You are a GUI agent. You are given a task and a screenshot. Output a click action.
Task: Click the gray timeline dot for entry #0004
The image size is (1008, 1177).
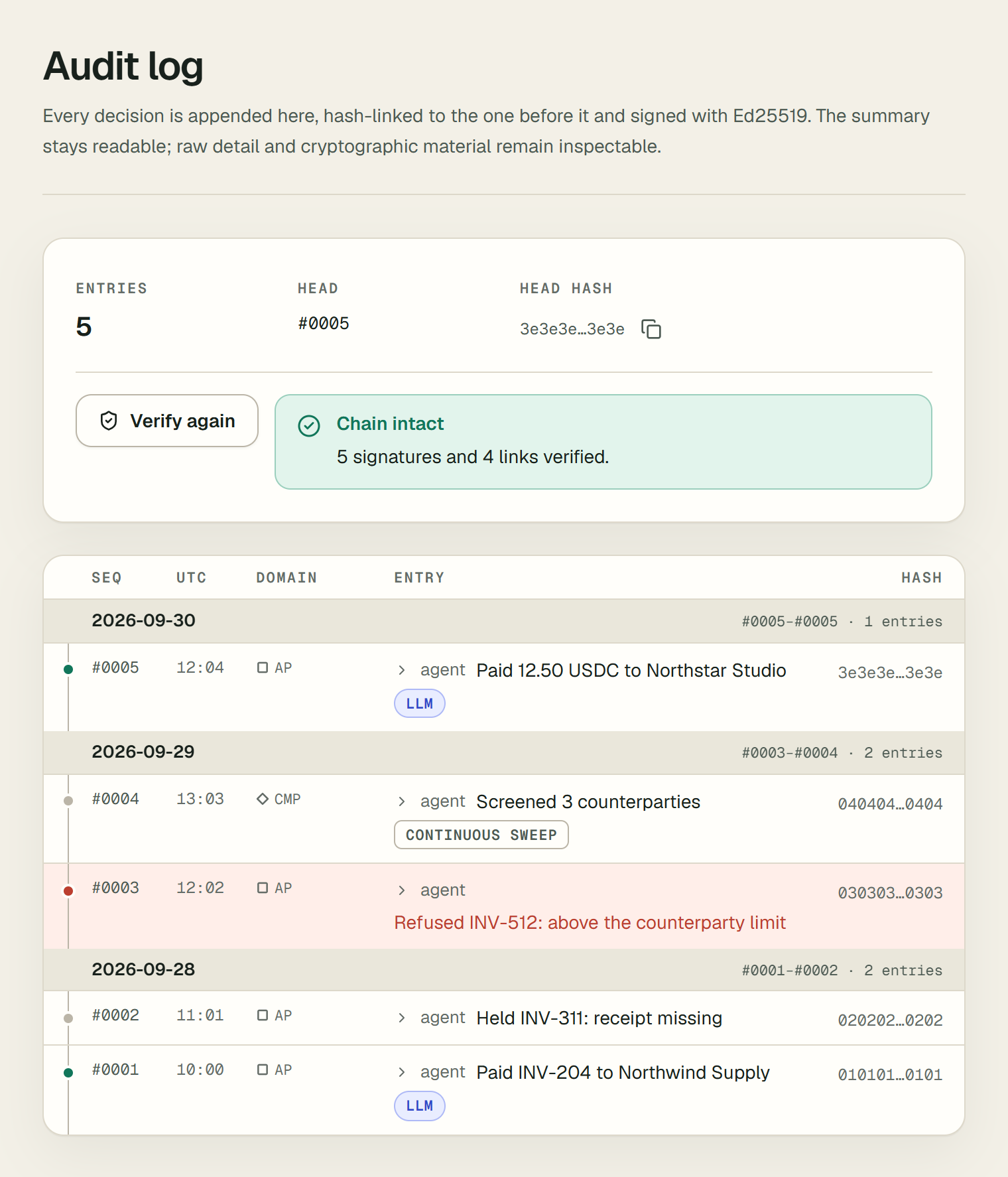(68, 800)
